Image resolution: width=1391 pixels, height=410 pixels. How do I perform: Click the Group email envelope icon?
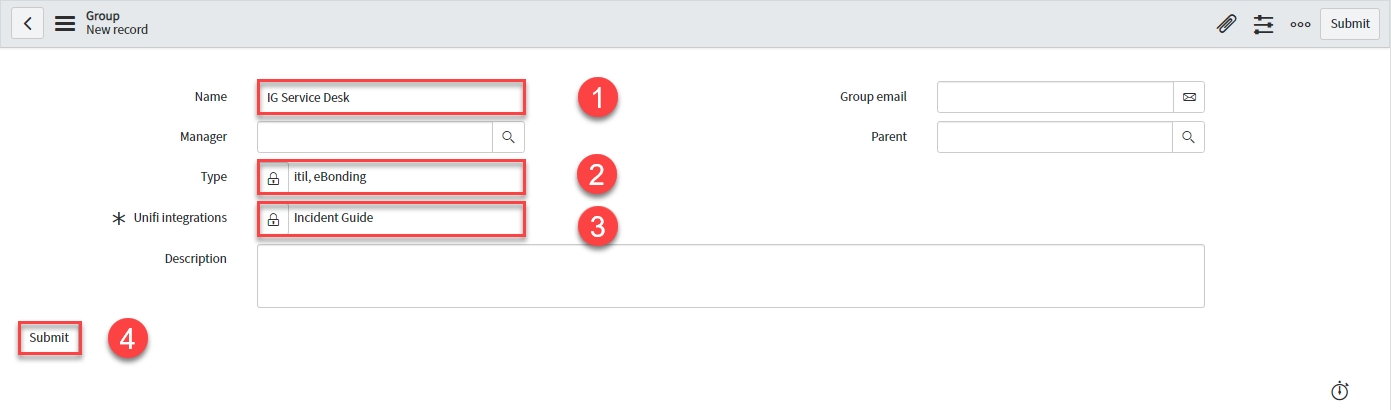pyautogui.click(x=1189, y=97)
